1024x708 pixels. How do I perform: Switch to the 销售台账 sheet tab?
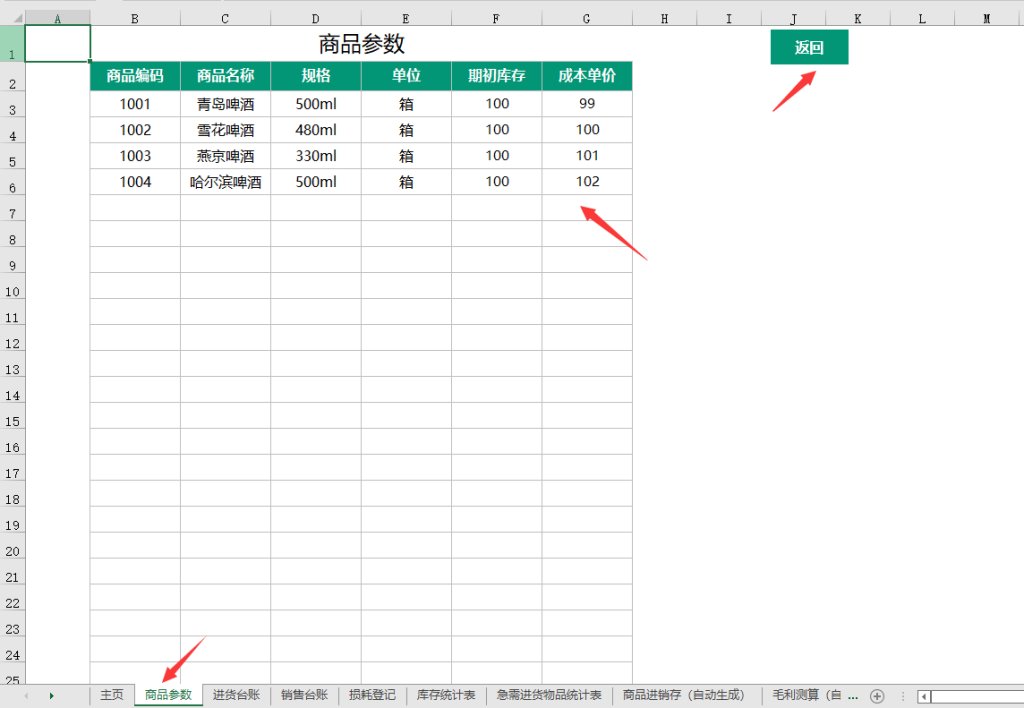tap(304, 695)
